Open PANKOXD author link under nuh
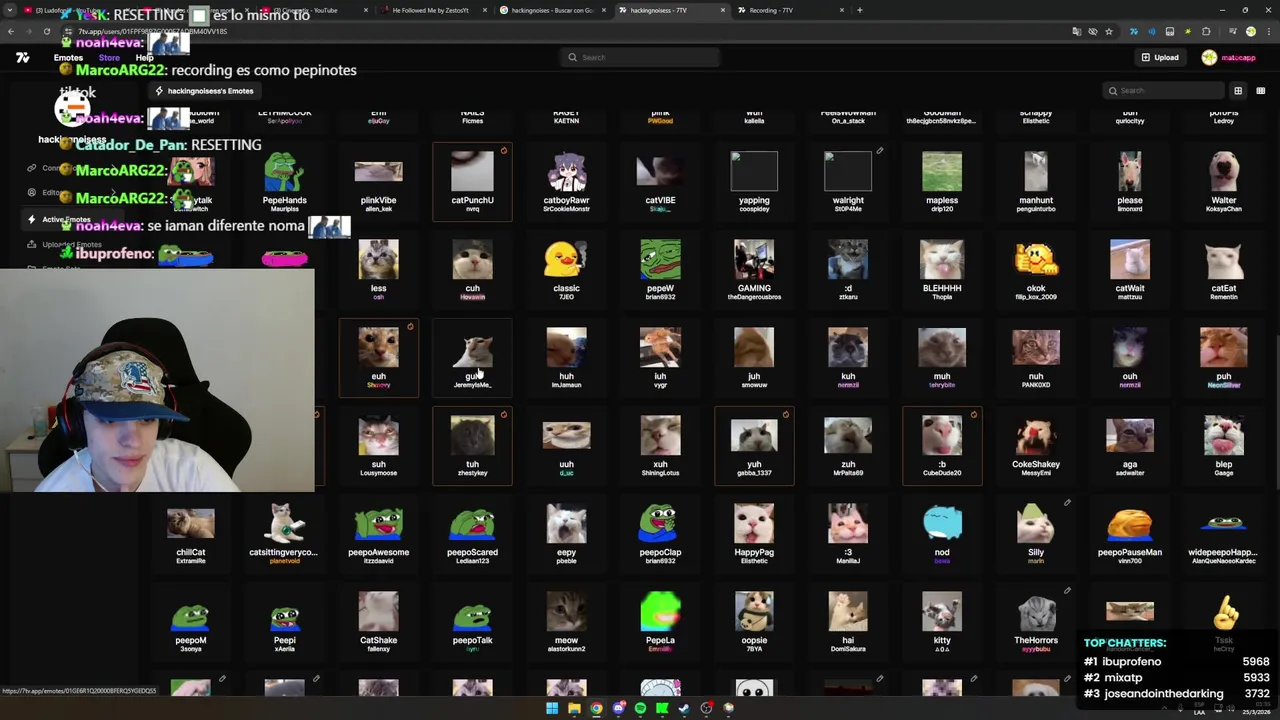The width and height of the screenshot is (1280, 720). [x=1036, y=385]
